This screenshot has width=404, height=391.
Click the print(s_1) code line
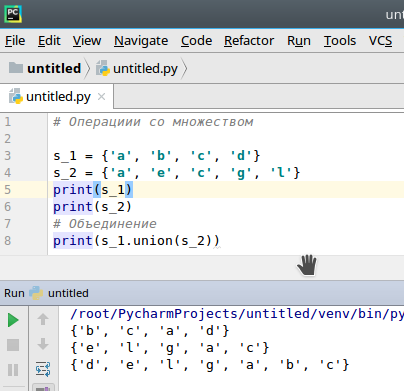point(93,190)
